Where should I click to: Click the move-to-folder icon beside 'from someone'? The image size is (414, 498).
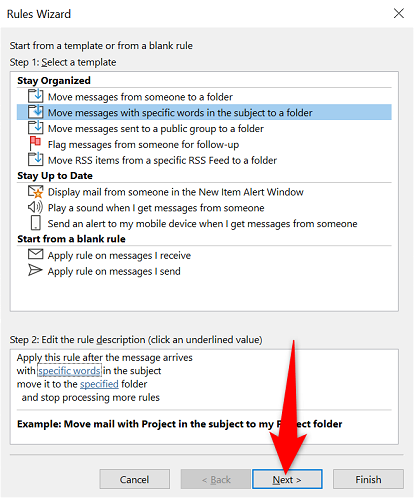(x=35, y=96)
